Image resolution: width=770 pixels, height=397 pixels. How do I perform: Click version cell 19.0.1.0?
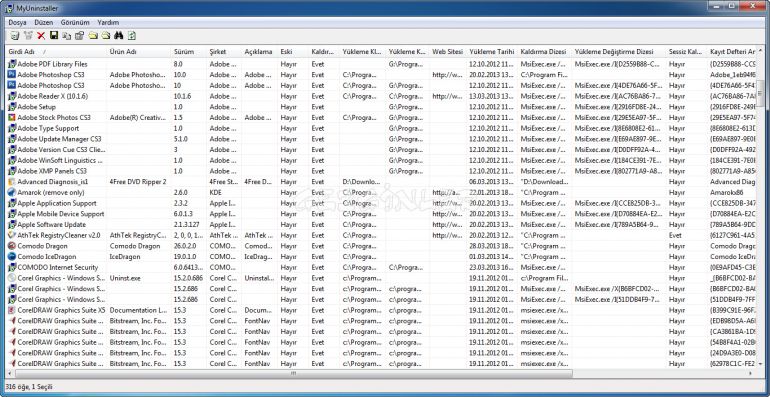point(186,256)
